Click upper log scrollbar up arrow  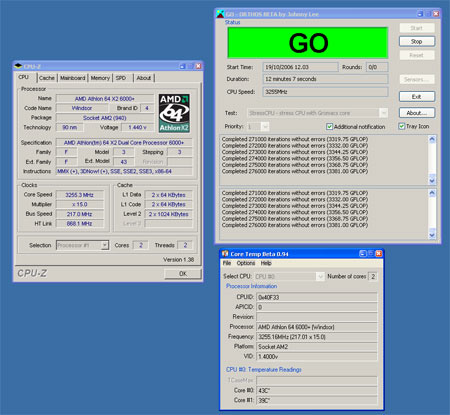point(432,139)
